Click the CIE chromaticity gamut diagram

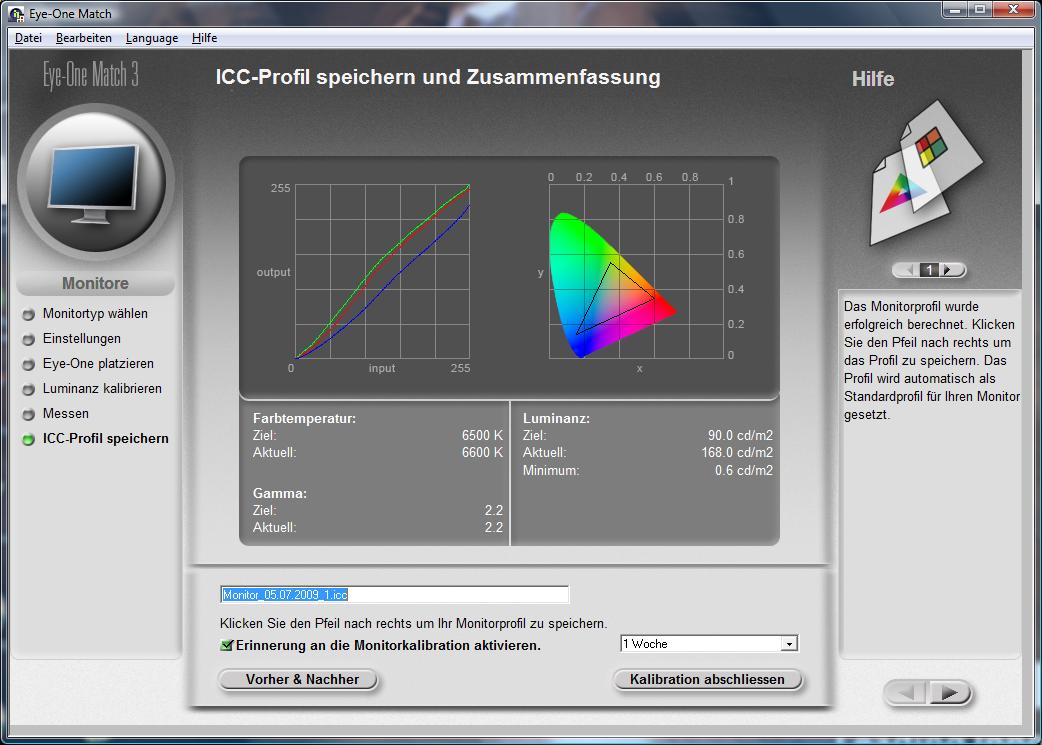[636, 271]
